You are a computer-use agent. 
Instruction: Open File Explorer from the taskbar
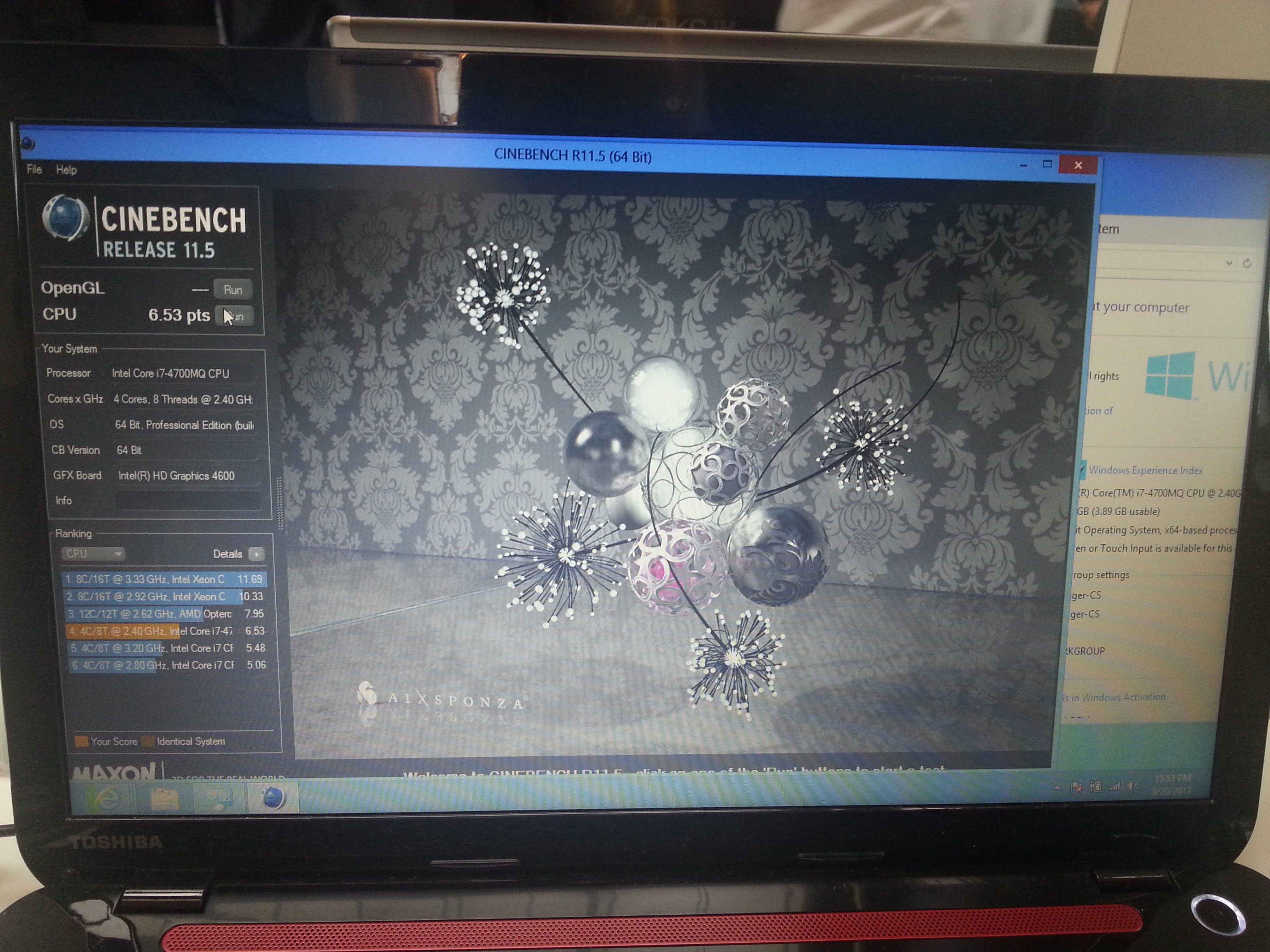pyautogui.click(x=164, y=798)
